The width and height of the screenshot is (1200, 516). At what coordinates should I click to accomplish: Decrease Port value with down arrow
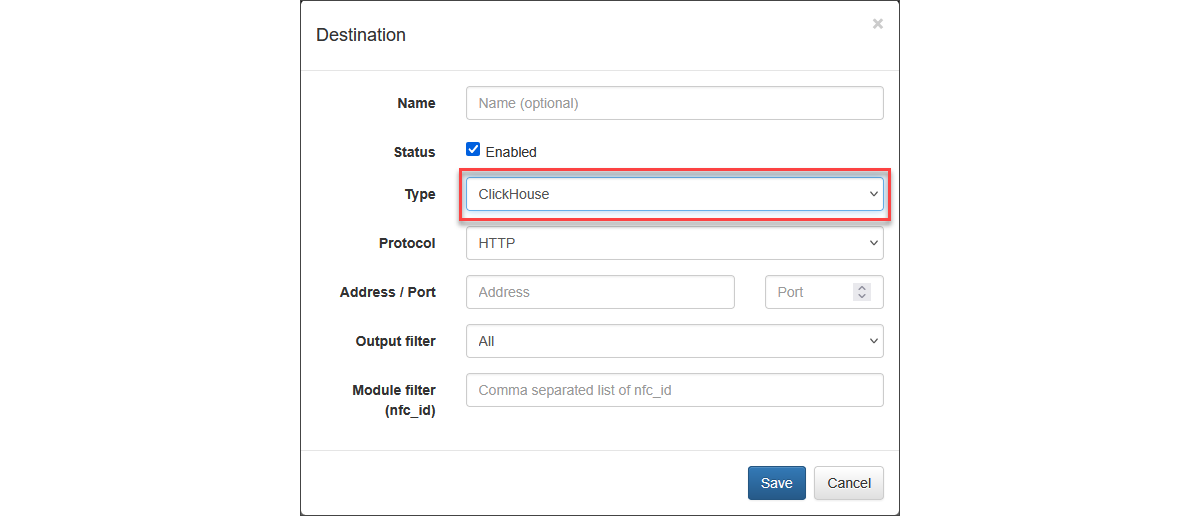(862, 297)
